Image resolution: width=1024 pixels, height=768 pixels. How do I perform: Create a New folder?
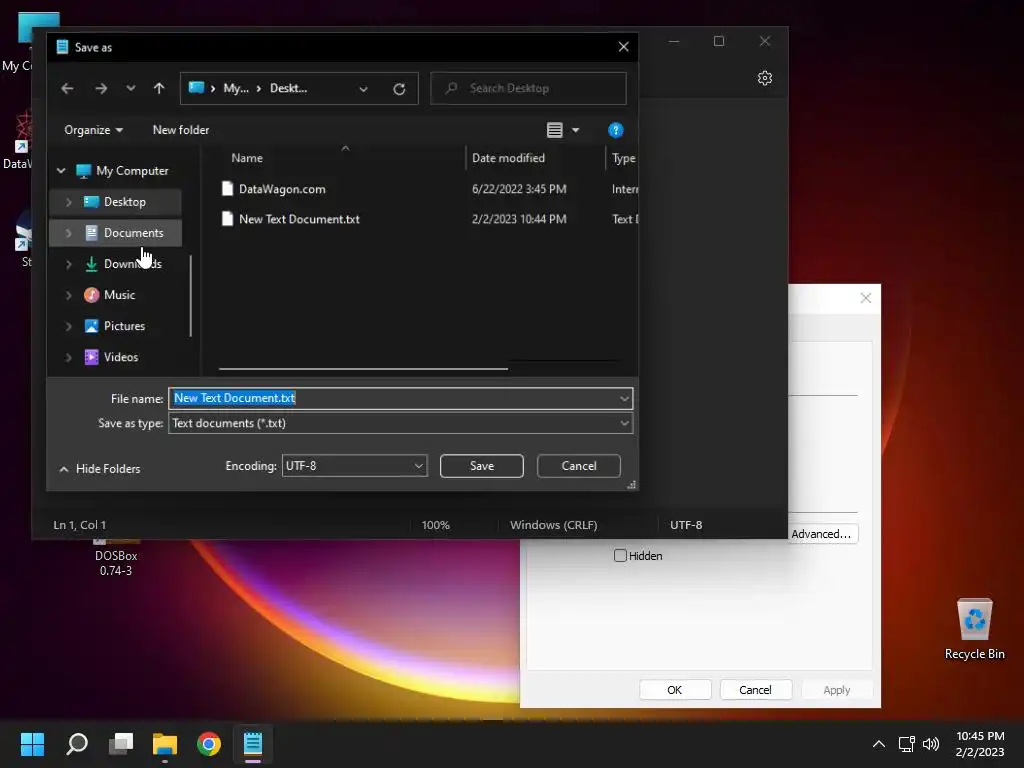click(x=181, y=130)
